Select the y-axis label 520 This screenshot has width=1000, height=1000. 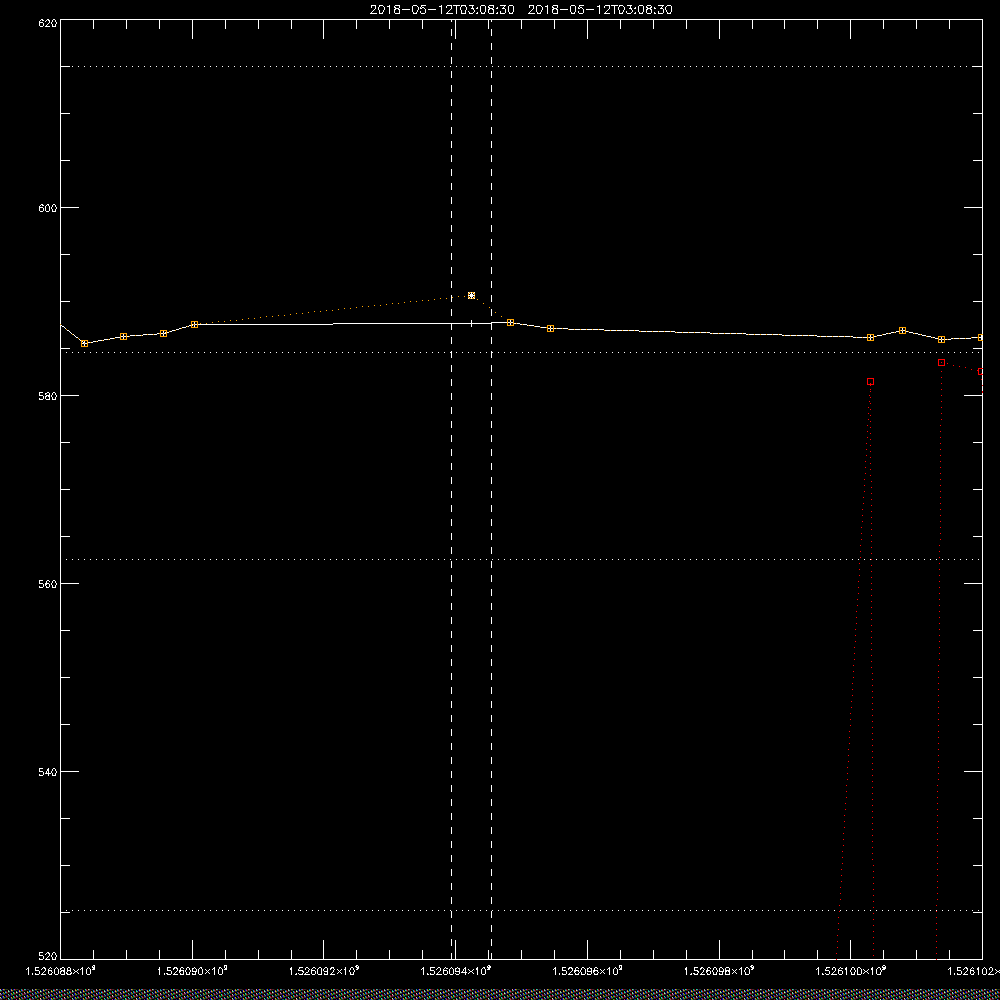48,957
